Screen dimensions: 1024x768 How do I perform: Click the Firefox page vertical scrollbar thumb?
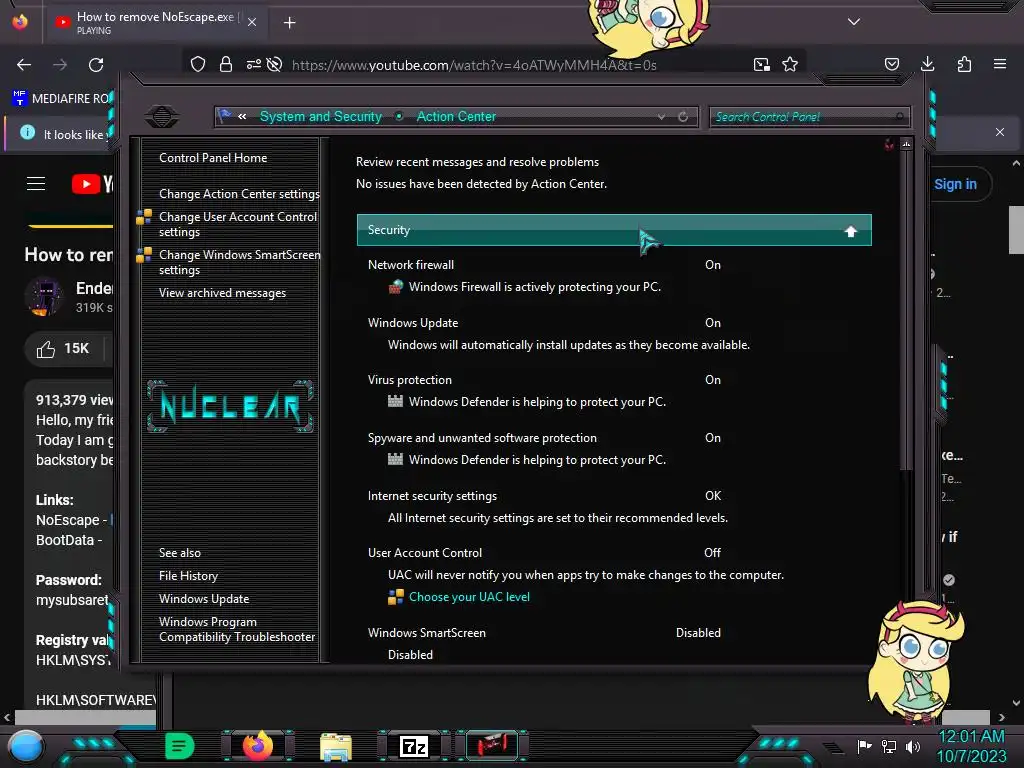pos(1016,230)
